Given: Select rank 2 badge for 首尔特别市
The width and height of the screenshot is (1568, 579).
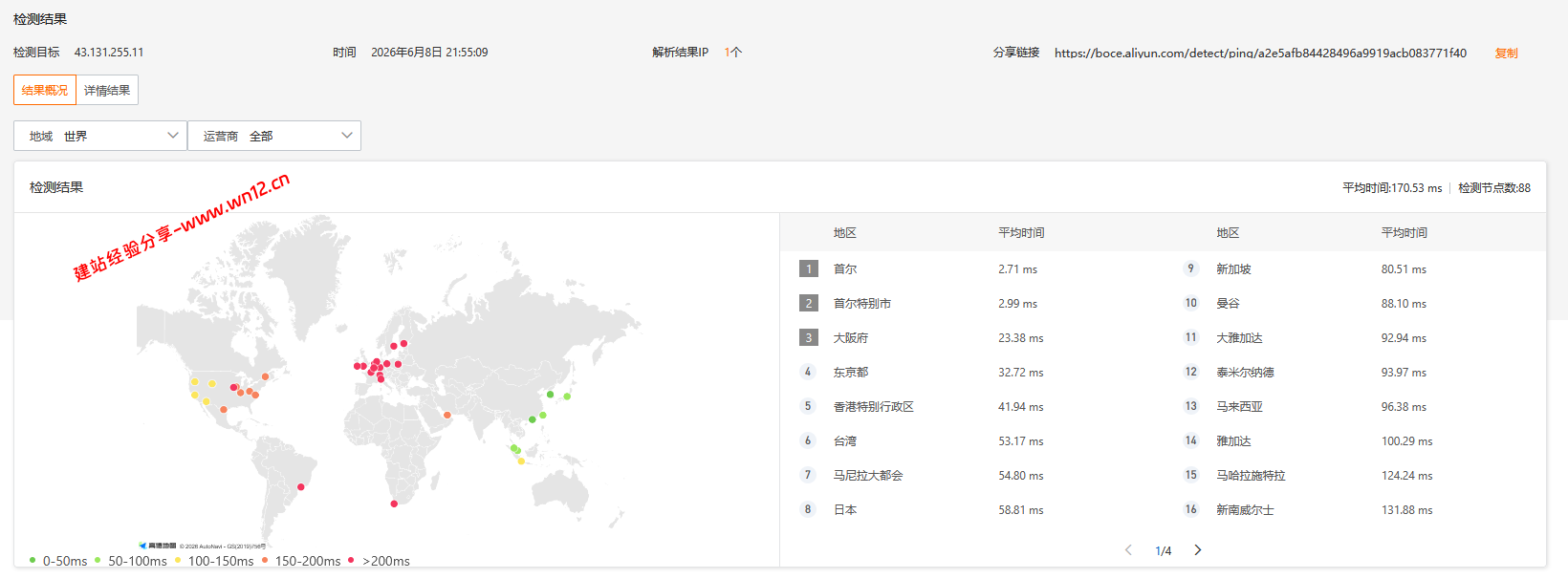Looking at the screenshot, I should click(809, 303).
